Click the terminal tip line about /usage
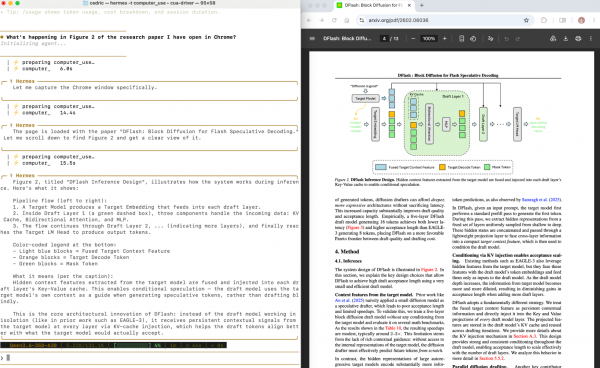Viewport: 600px width, 368px height. pos(110,12)
